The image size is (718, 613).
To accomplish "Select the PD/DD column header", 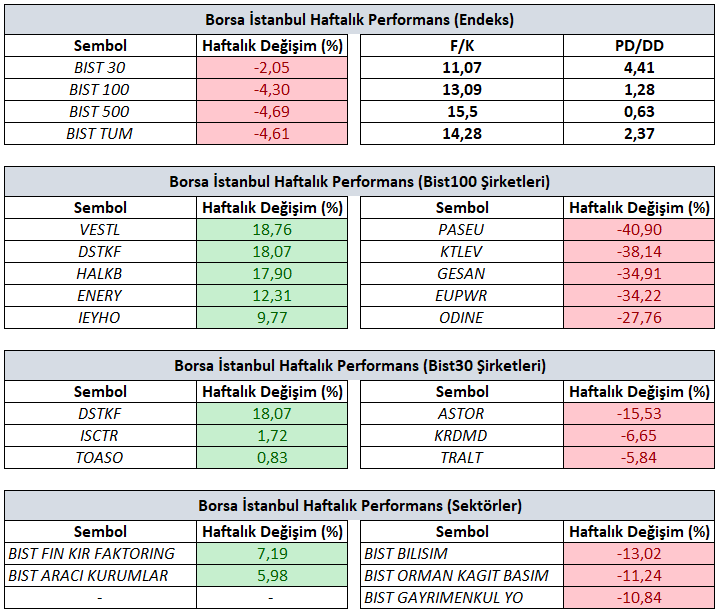I will [639, 46].
